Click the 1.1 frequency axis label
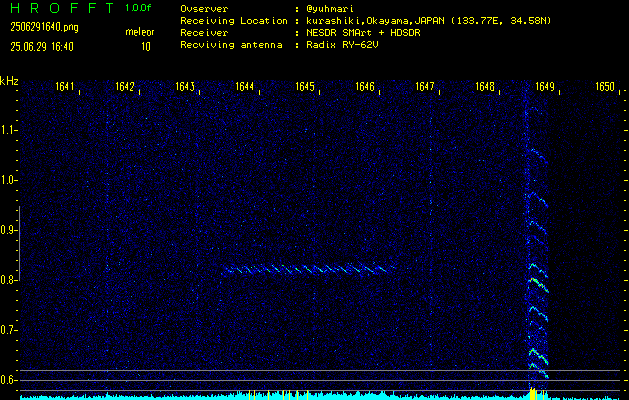The height and width of the screenshot is (400, 629). click(7, 130)
